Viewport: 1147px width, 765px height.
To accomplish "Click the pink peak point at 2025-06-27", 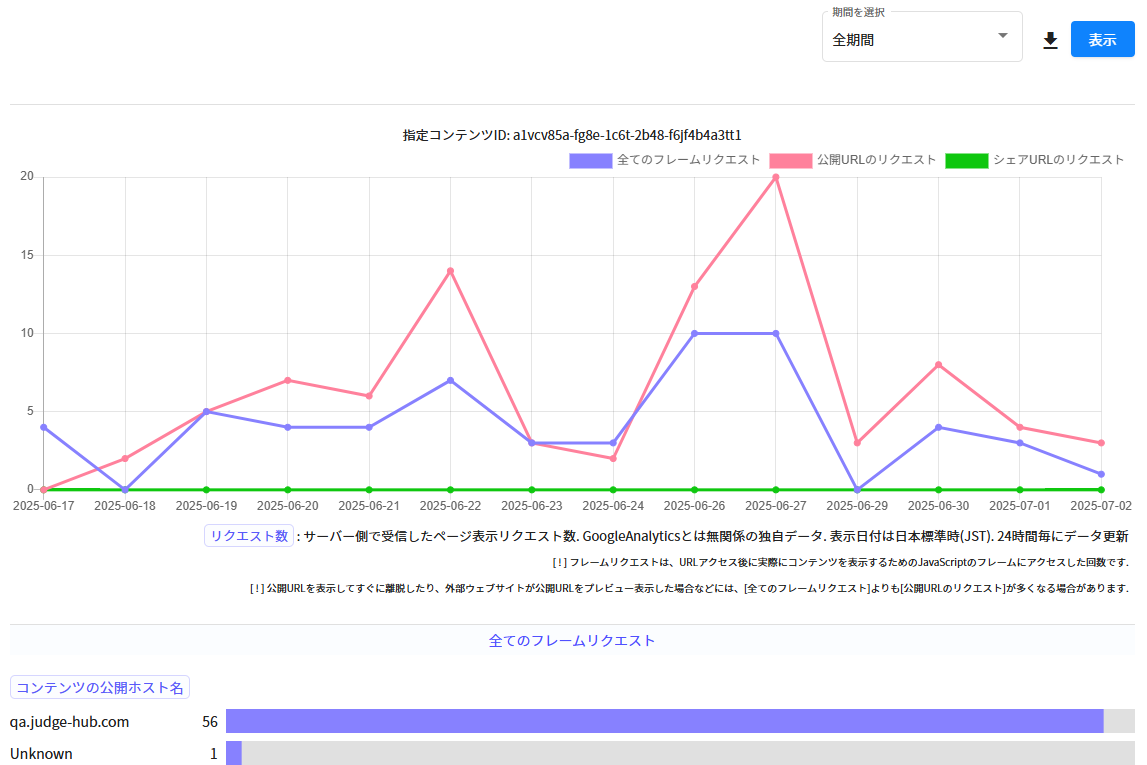I will click(x=775, y=178).
